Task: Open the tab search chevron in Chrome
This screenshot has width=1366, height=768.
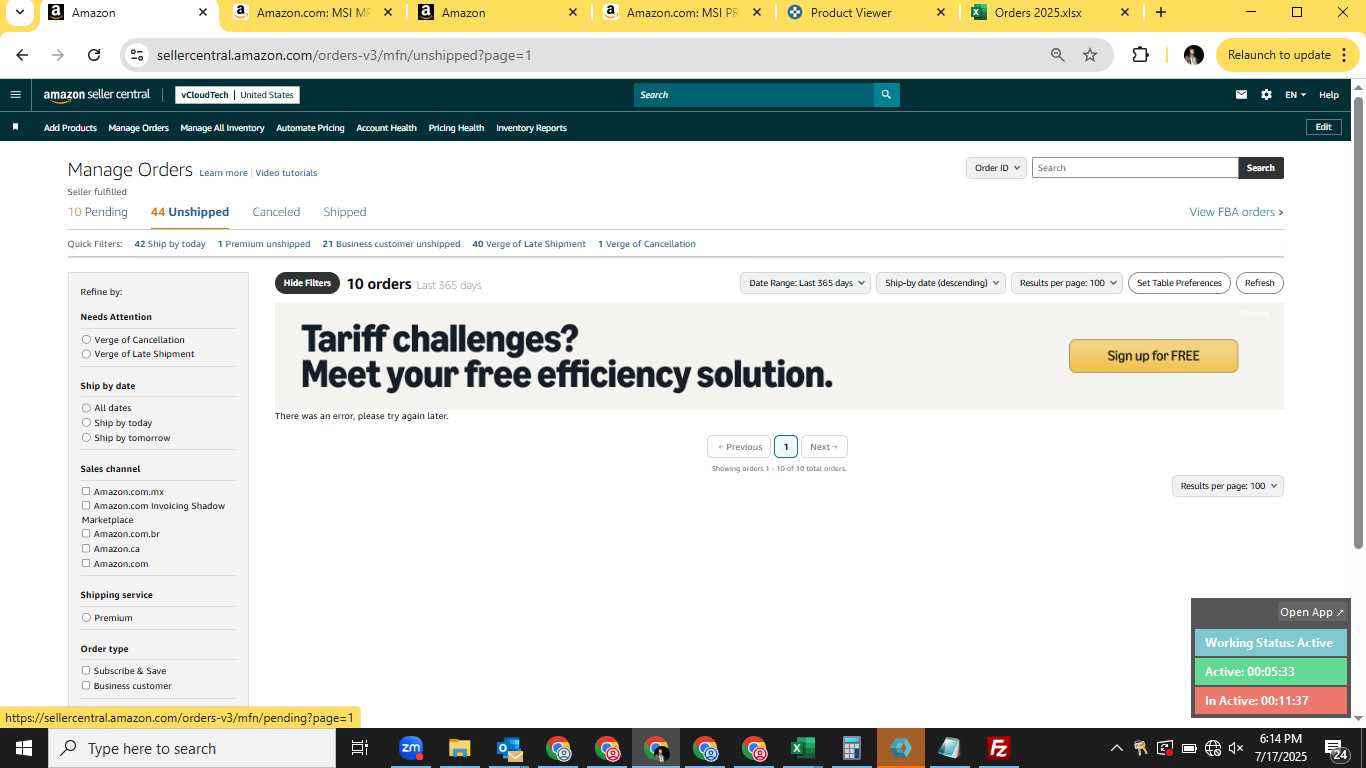Action: [19, 12]
